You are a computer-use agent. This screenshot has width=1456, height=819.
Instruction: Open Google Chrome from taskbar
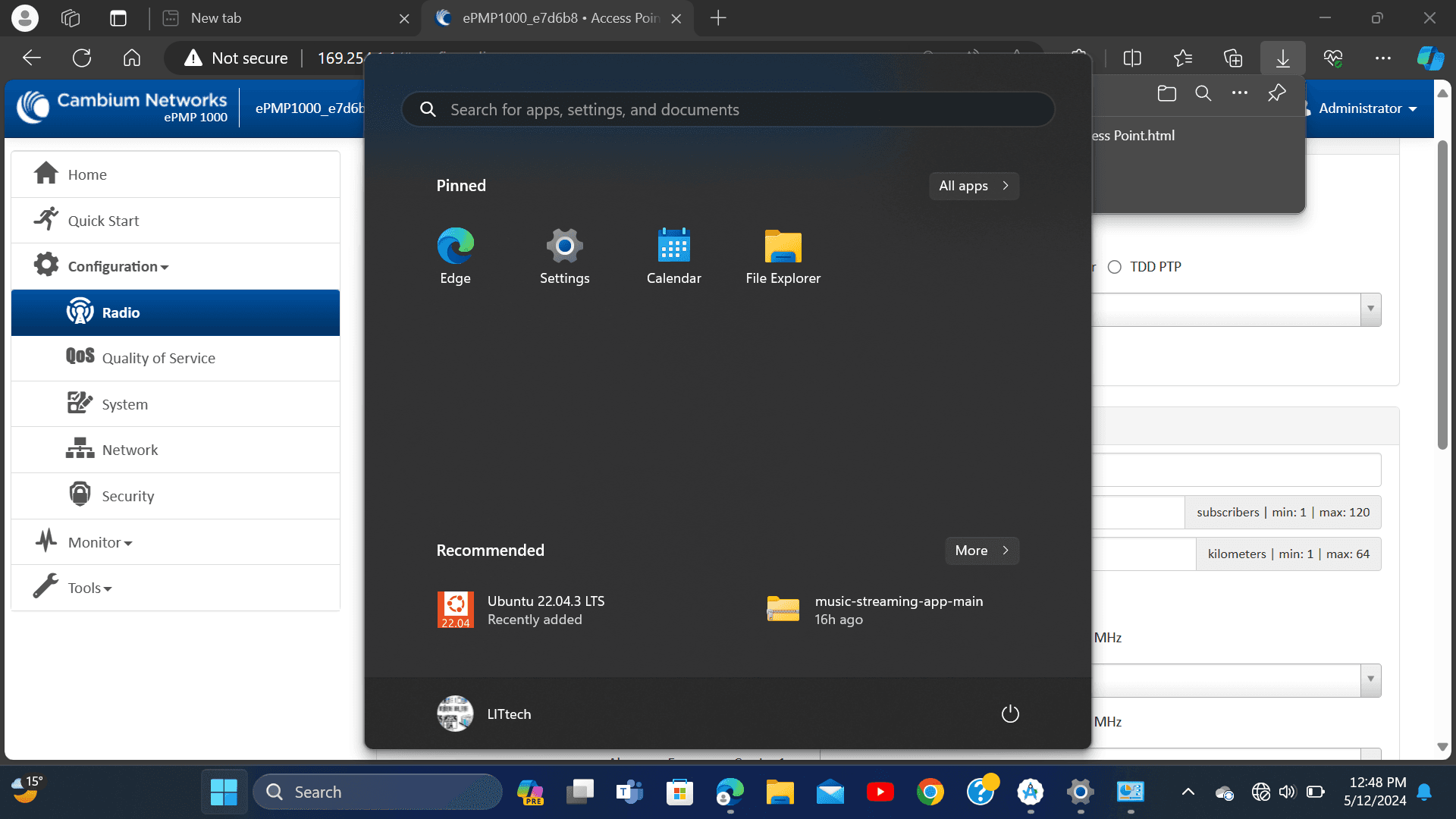coord(930,792)
